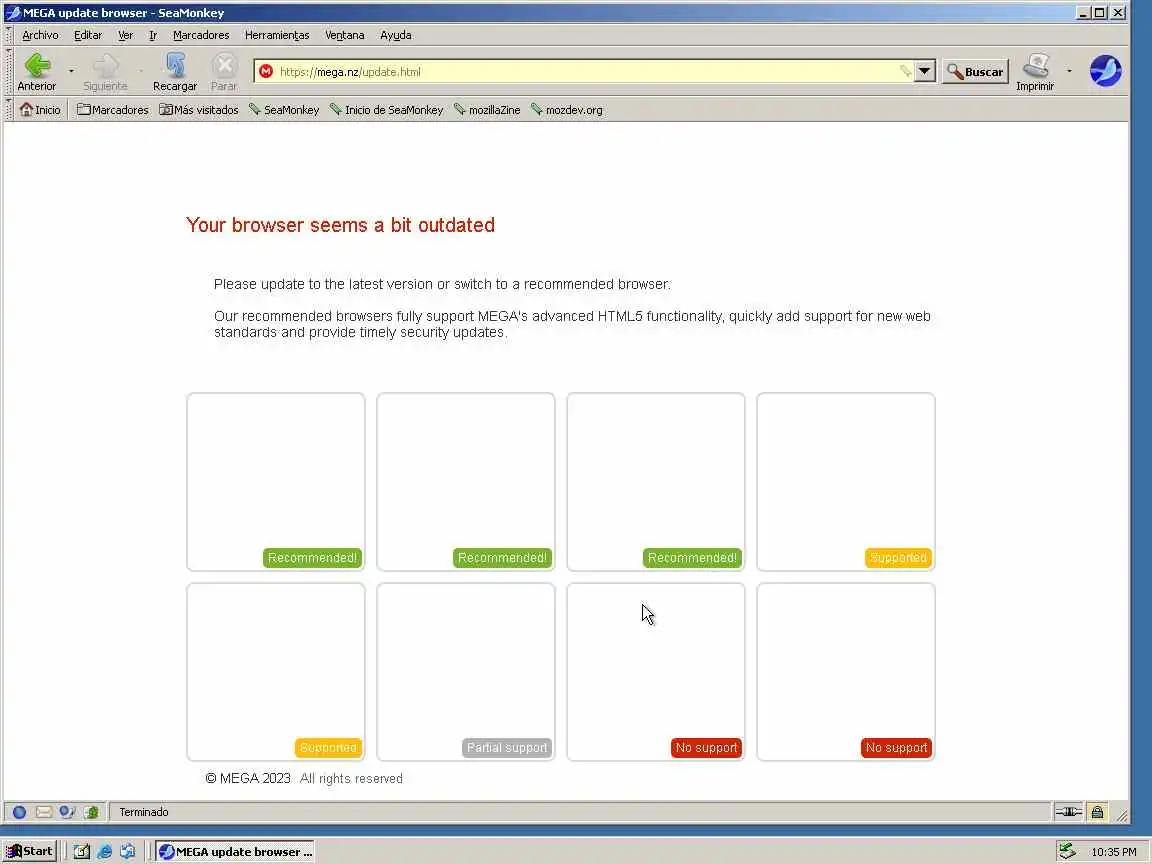The width and height of the screenshot is (1152, 864).
Task: Open the Herramientas menu
Action: 277,35
